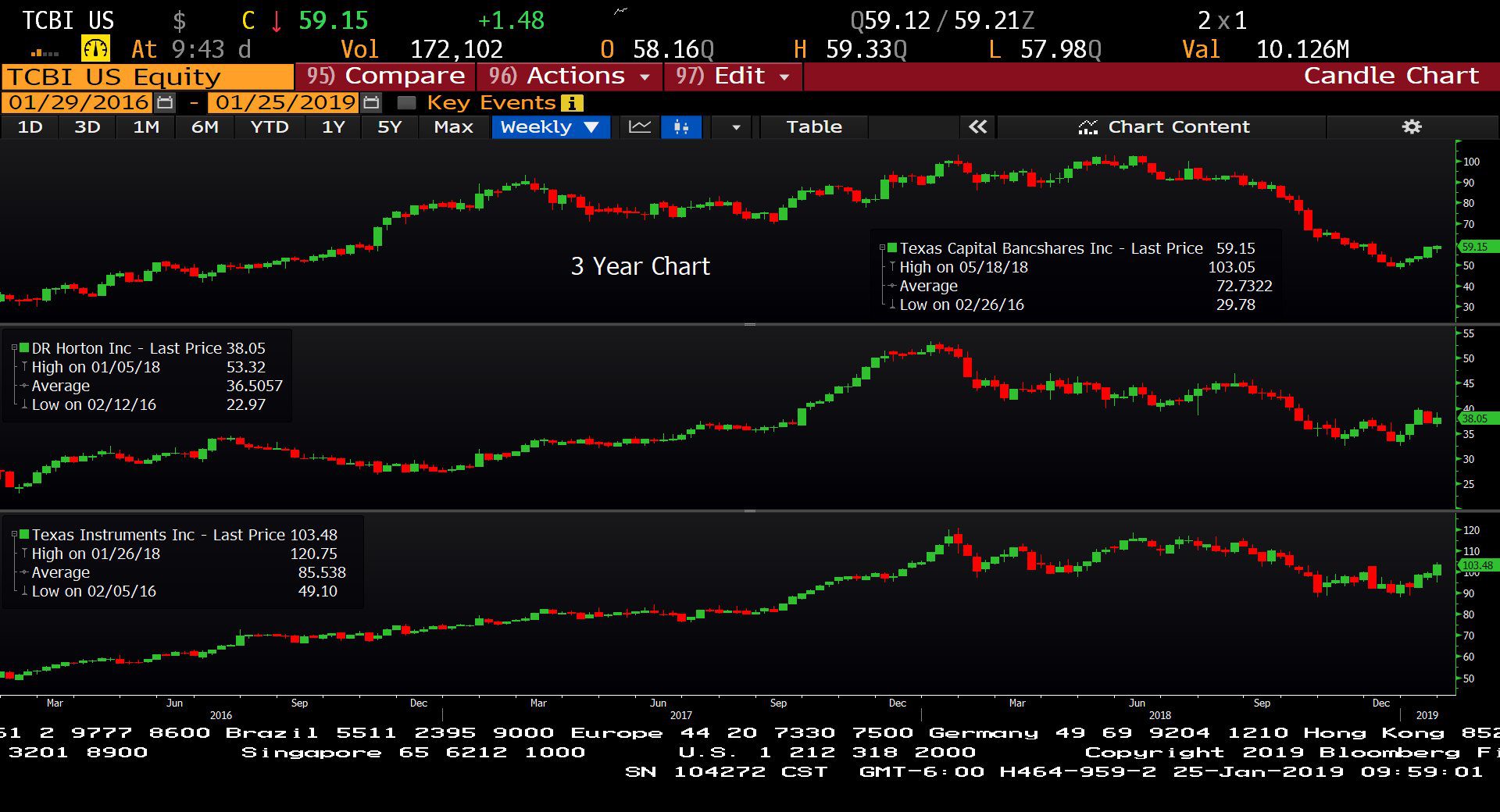Click the red down arrow price indicator

277,20
